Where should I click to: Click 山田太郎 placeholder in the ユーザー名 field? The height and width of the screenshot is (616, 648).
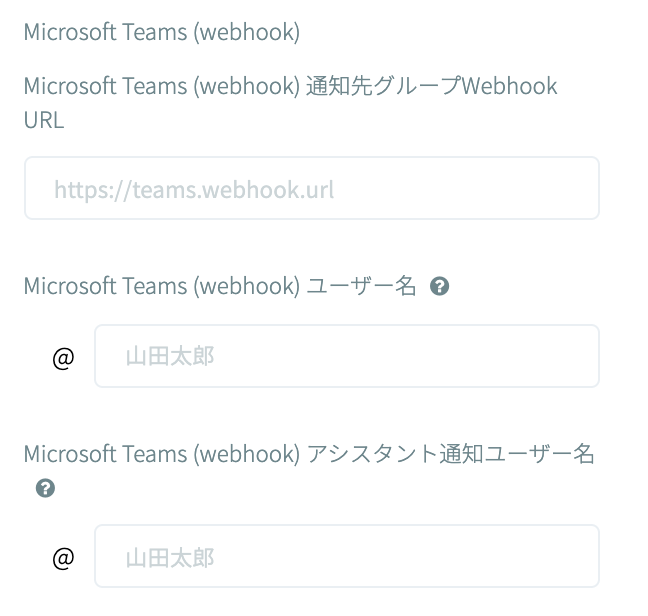pos(170,357)
